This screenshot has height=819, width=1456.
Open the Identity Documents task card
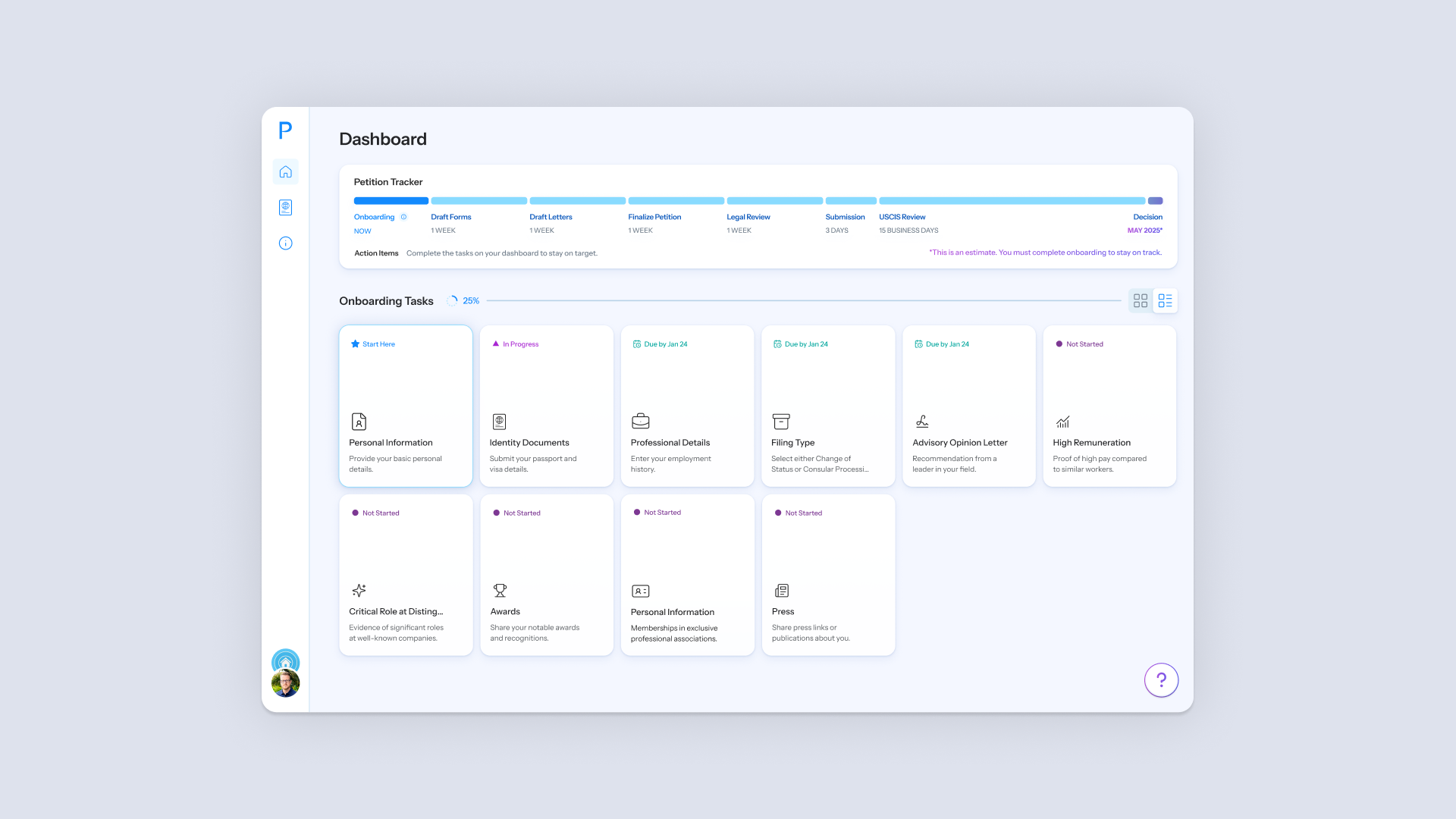[546, 406]
